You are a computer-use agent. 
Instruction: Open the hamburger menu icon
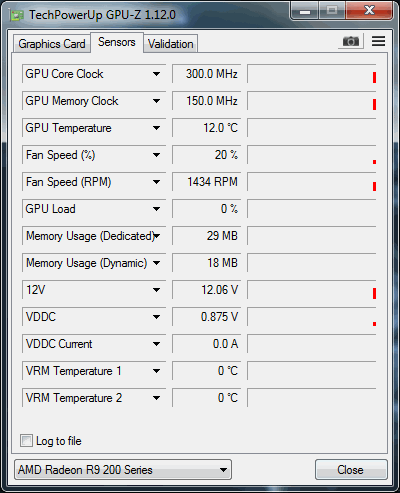378,41
